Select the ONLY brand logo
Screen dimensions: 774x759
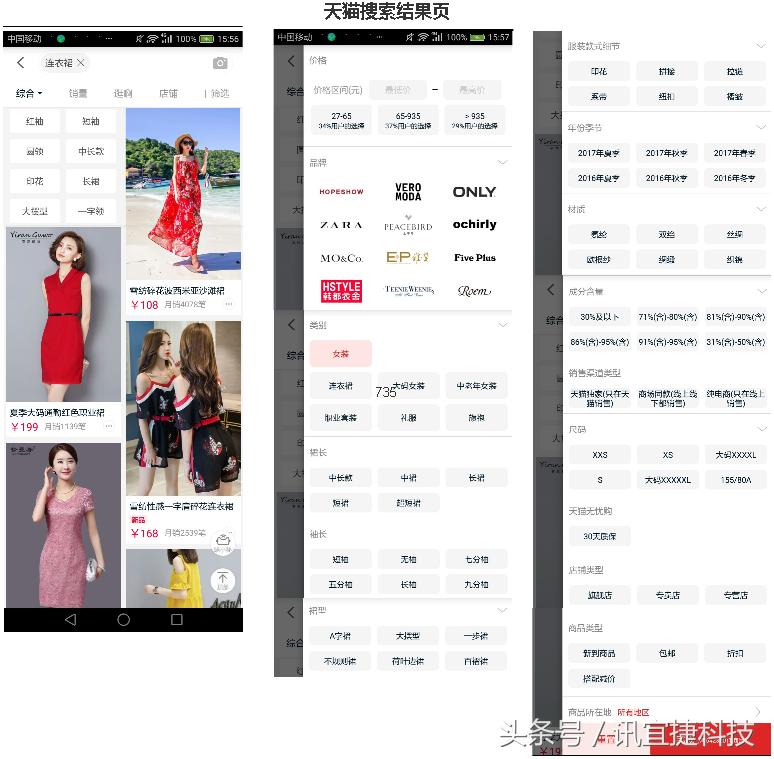(474, 192)
